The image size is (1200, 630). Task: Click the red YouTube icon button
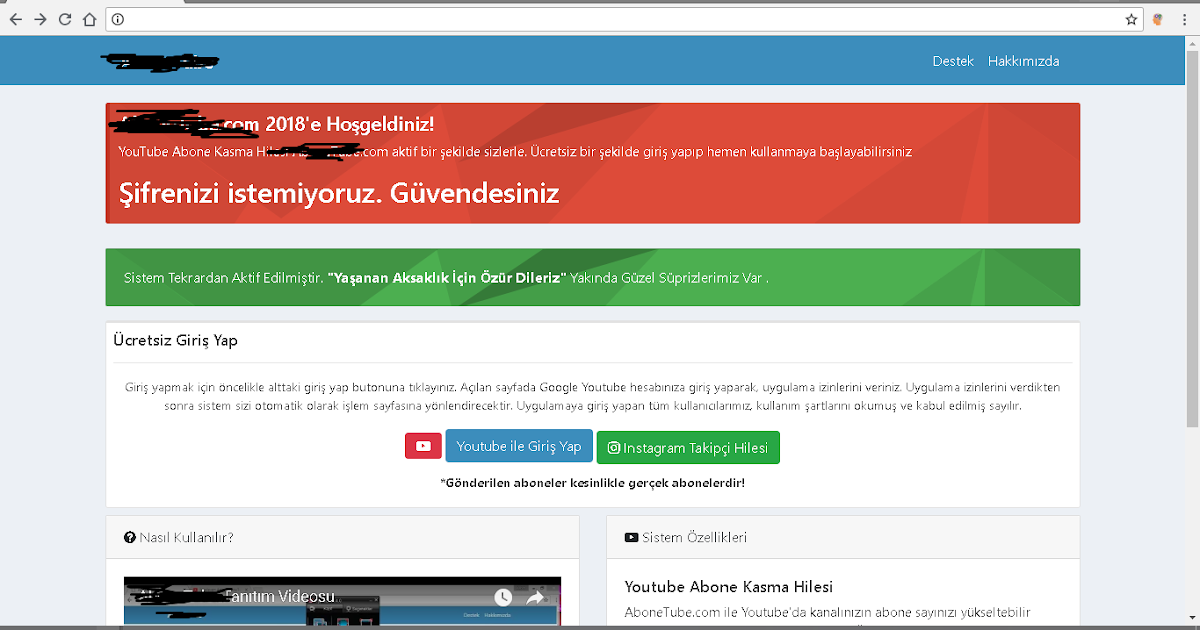click(423, 446)
